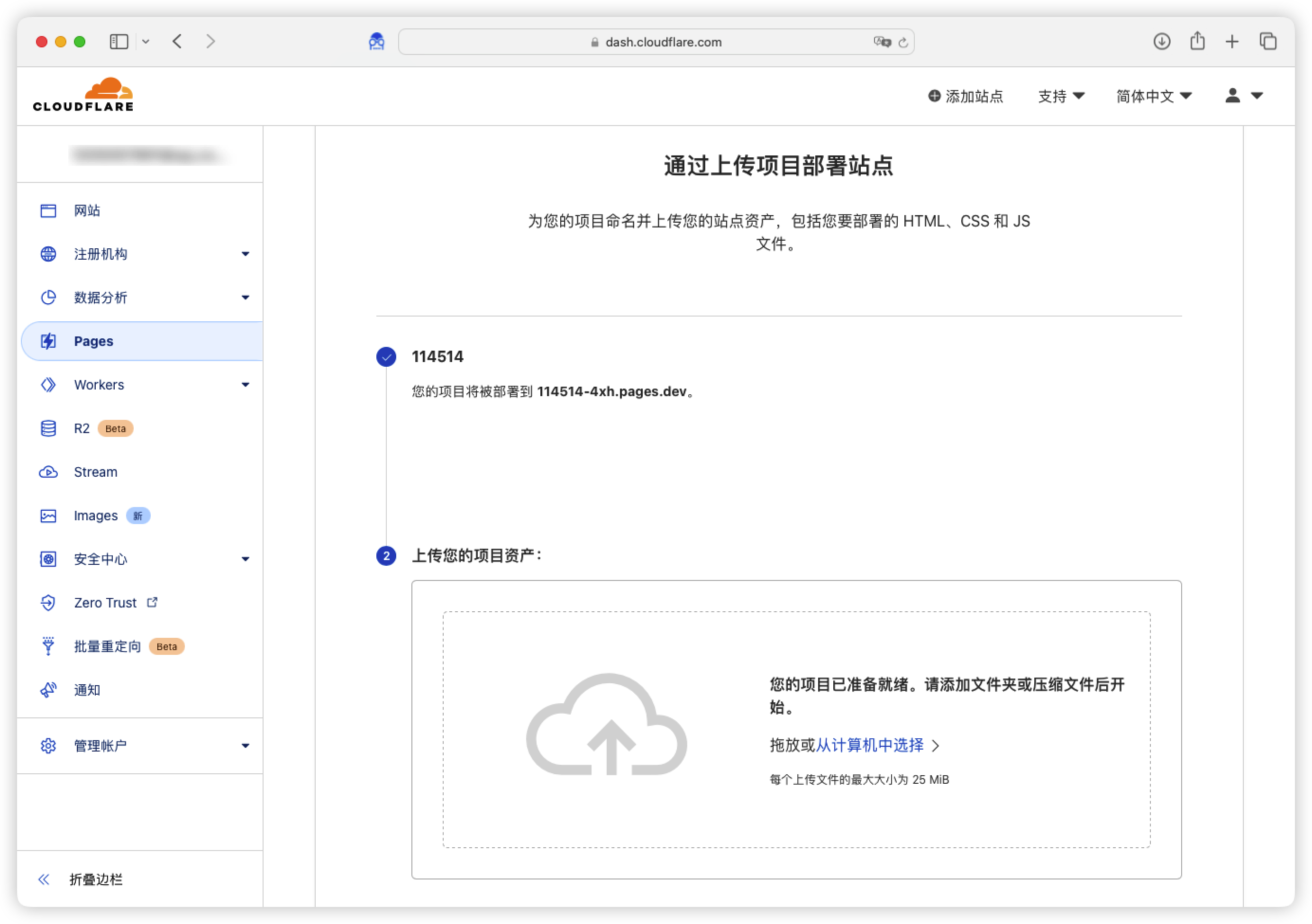Click the 安全中心 icon in sidebar
Screen dimensions: 1312x924
(48, 559)
